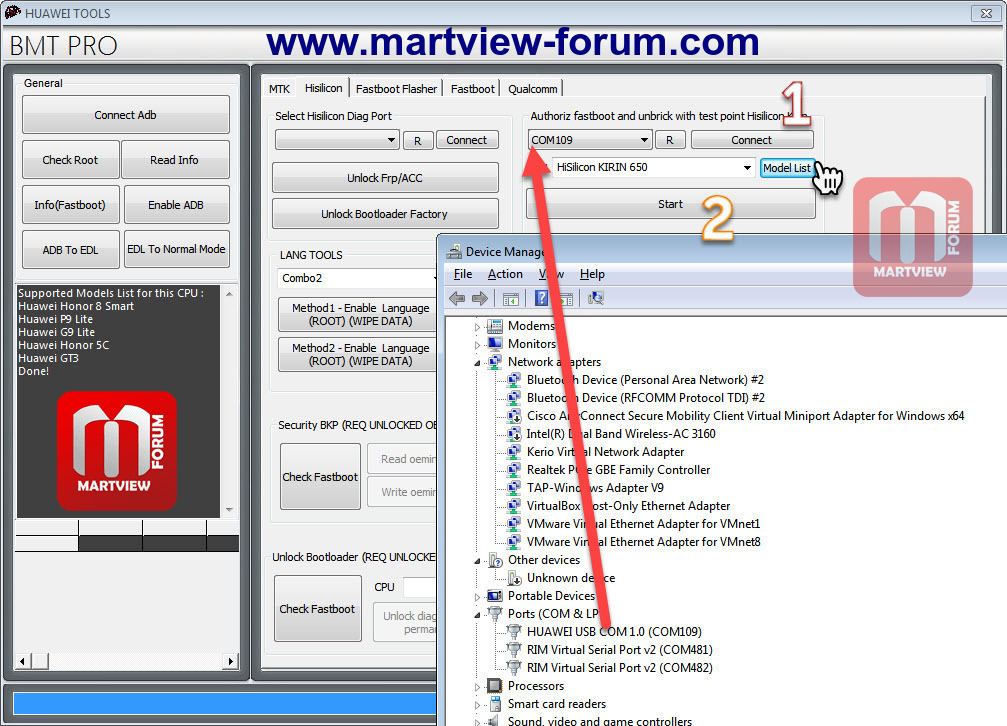Click the HUAWEI USB COM 1.0 port icon
Screen dimensions: 1007x726
[x=514, y=632]
